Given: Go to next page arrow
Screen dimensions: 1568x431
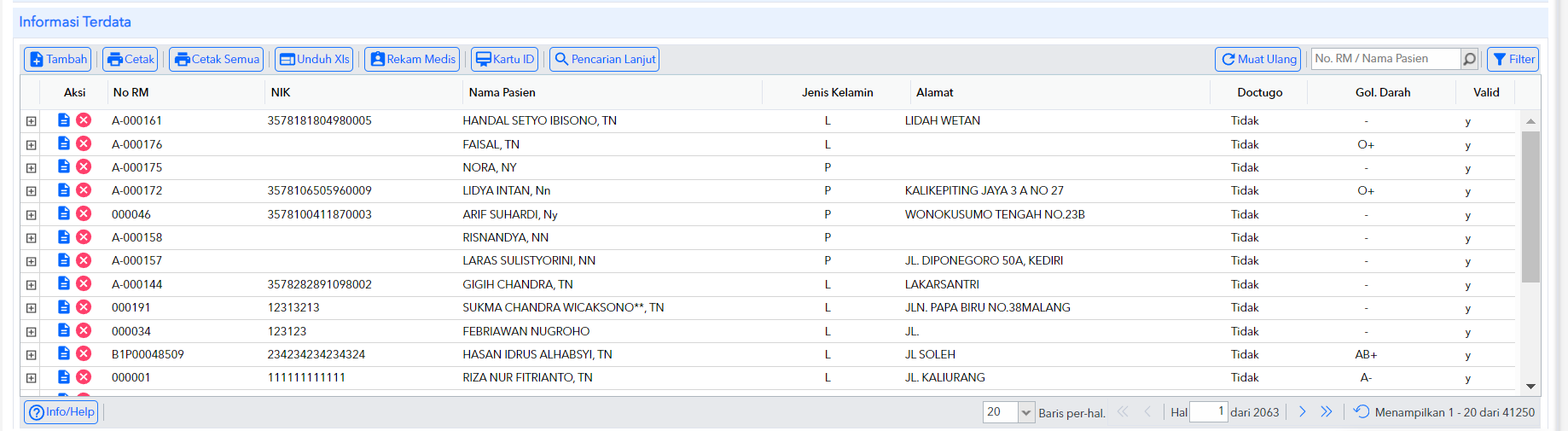Looking at the screenshot, I should [x=1302, y=411].
